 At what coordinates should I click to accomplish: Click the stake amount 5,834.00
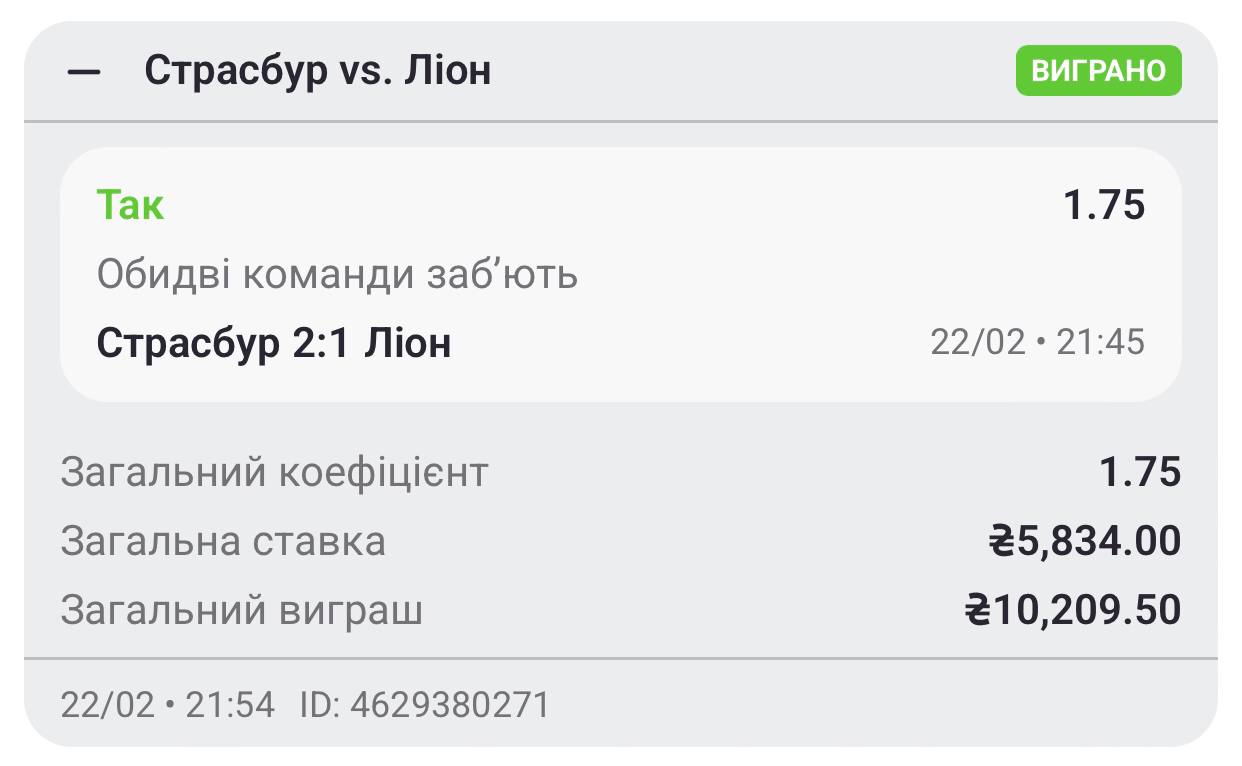1099,541
